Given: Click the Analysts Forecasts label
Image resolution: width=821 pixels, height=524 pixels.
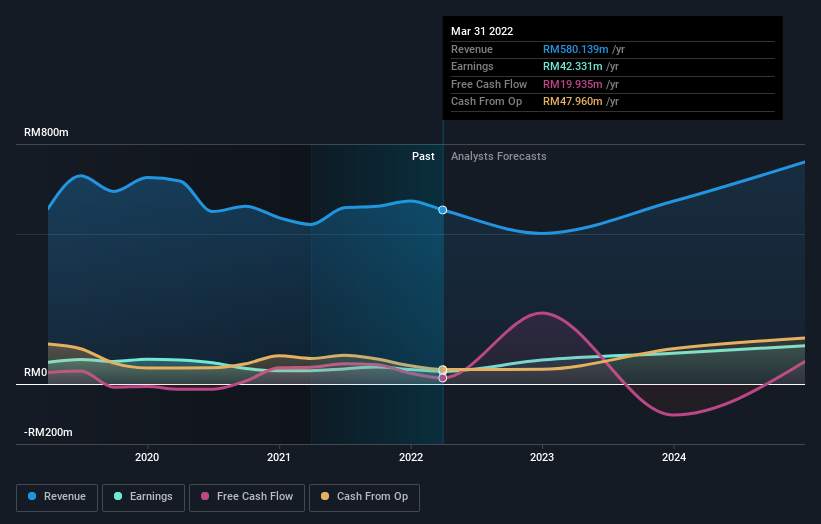Looking at the screenshot, I should [x=498, y=156].
